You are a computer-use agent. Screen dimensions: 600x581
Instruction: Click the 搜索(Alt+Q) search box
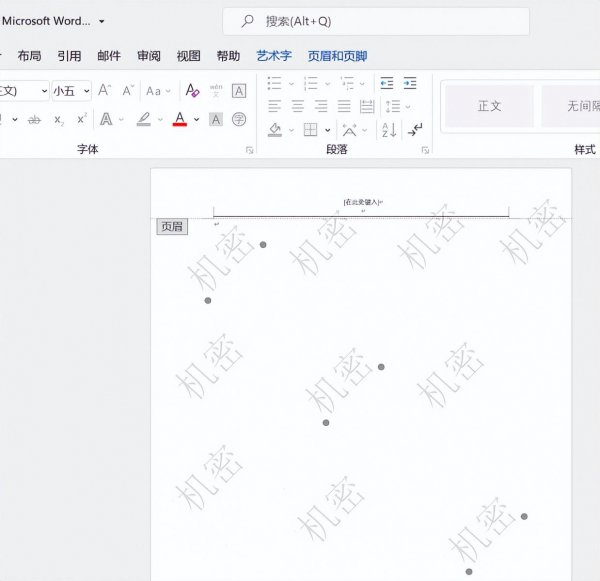(376, 21)
